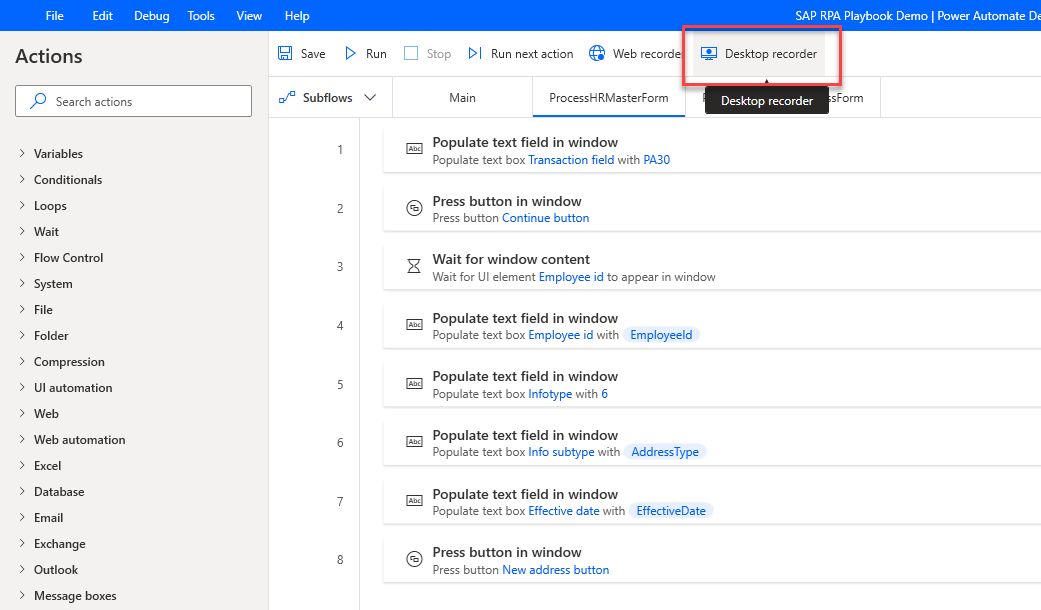This screenshot has width=1041, height=610.
Task: Click the Employee id link in step 4
Action: 560,335
